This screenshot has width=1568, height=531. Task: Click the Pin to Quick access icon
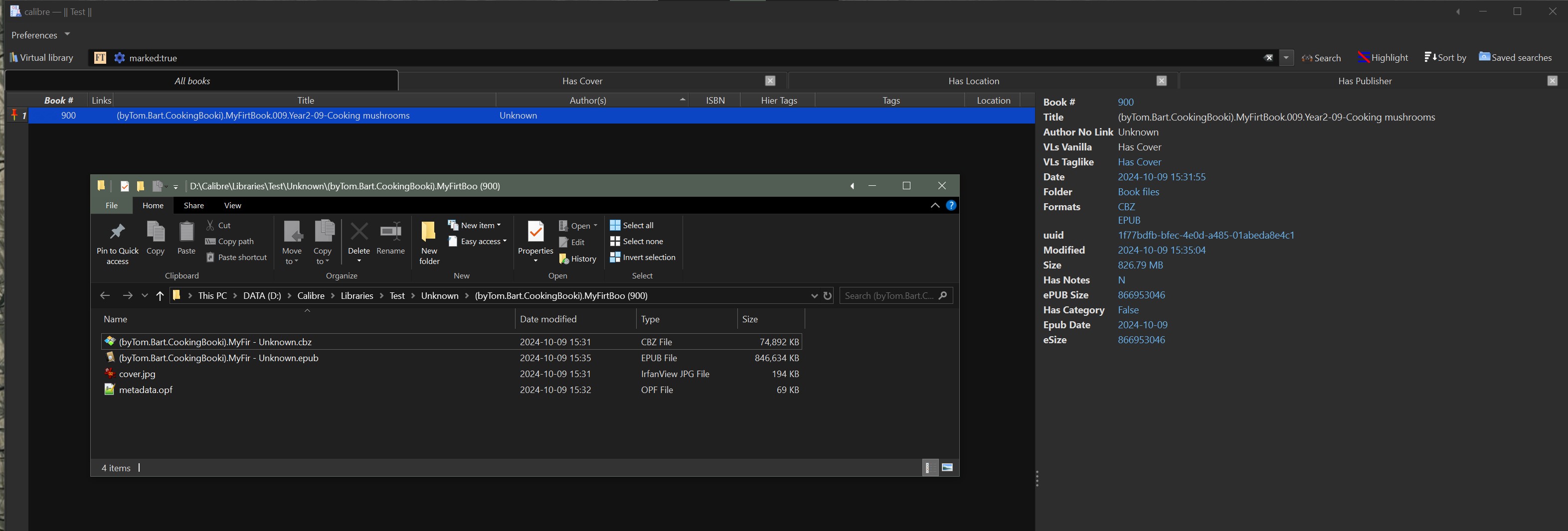(117, 232)
